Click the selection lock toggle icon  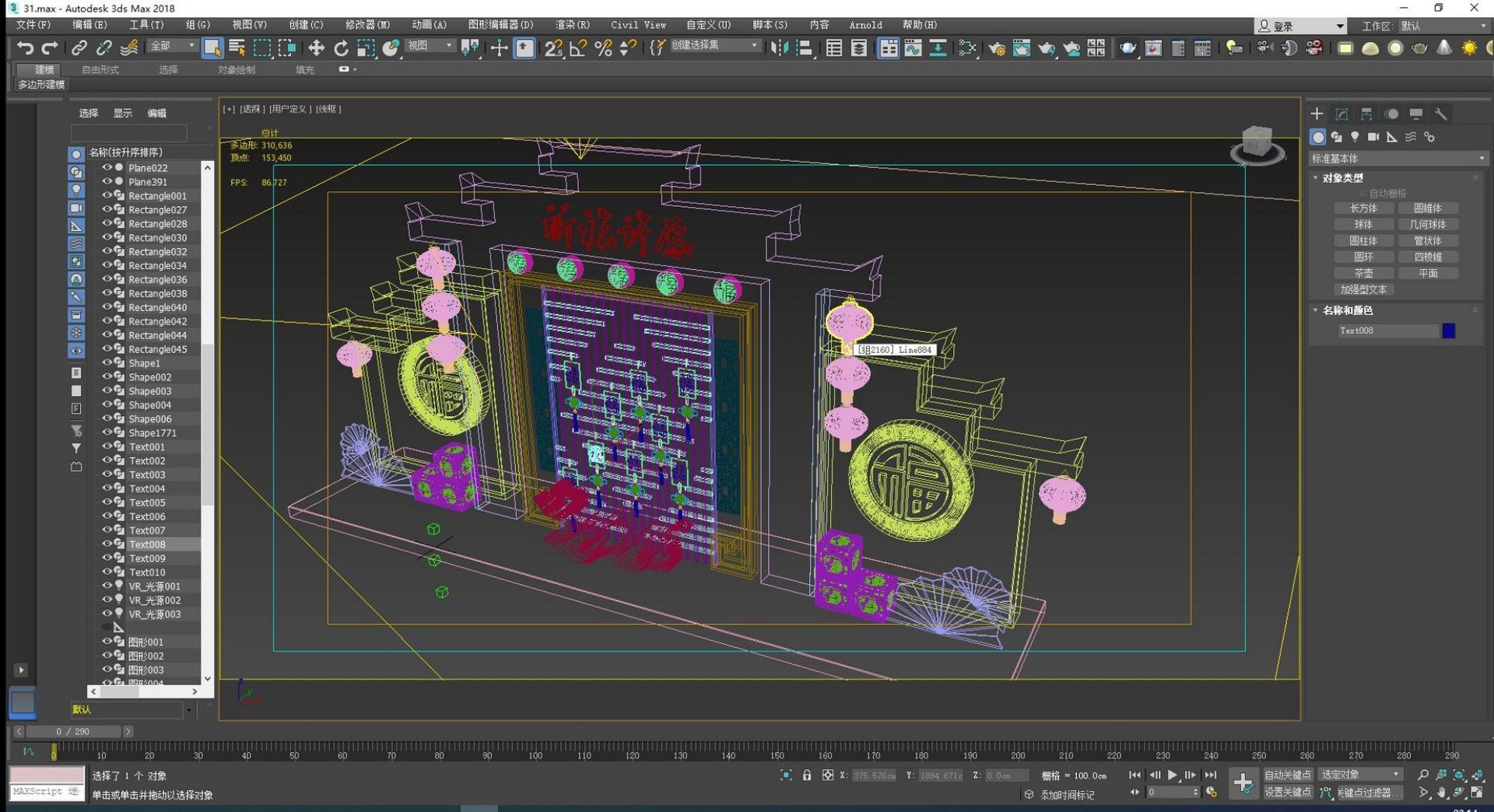pyautogui.click(x=807, y=775)
